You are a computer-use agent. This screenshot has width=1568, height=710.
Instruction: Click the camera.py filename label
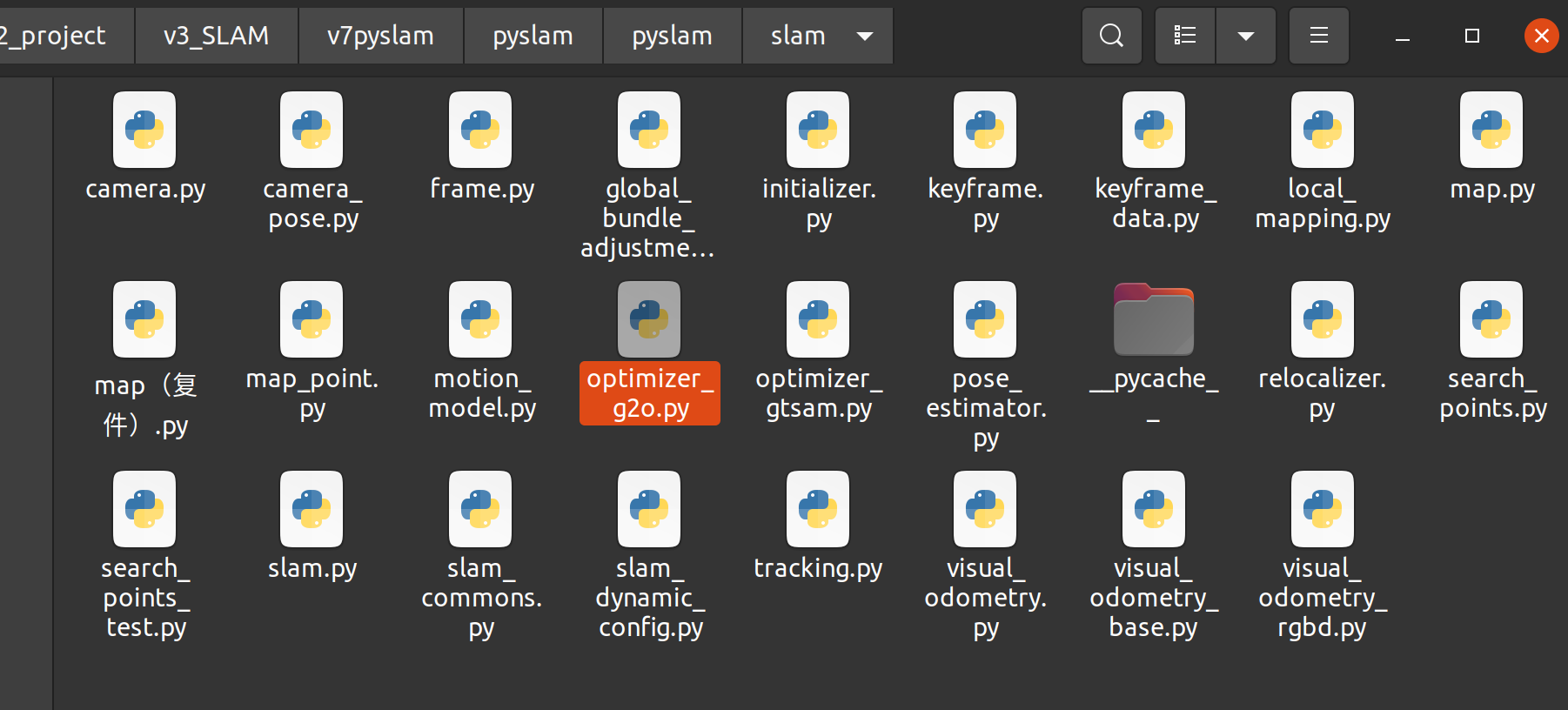tap(145, 189)
